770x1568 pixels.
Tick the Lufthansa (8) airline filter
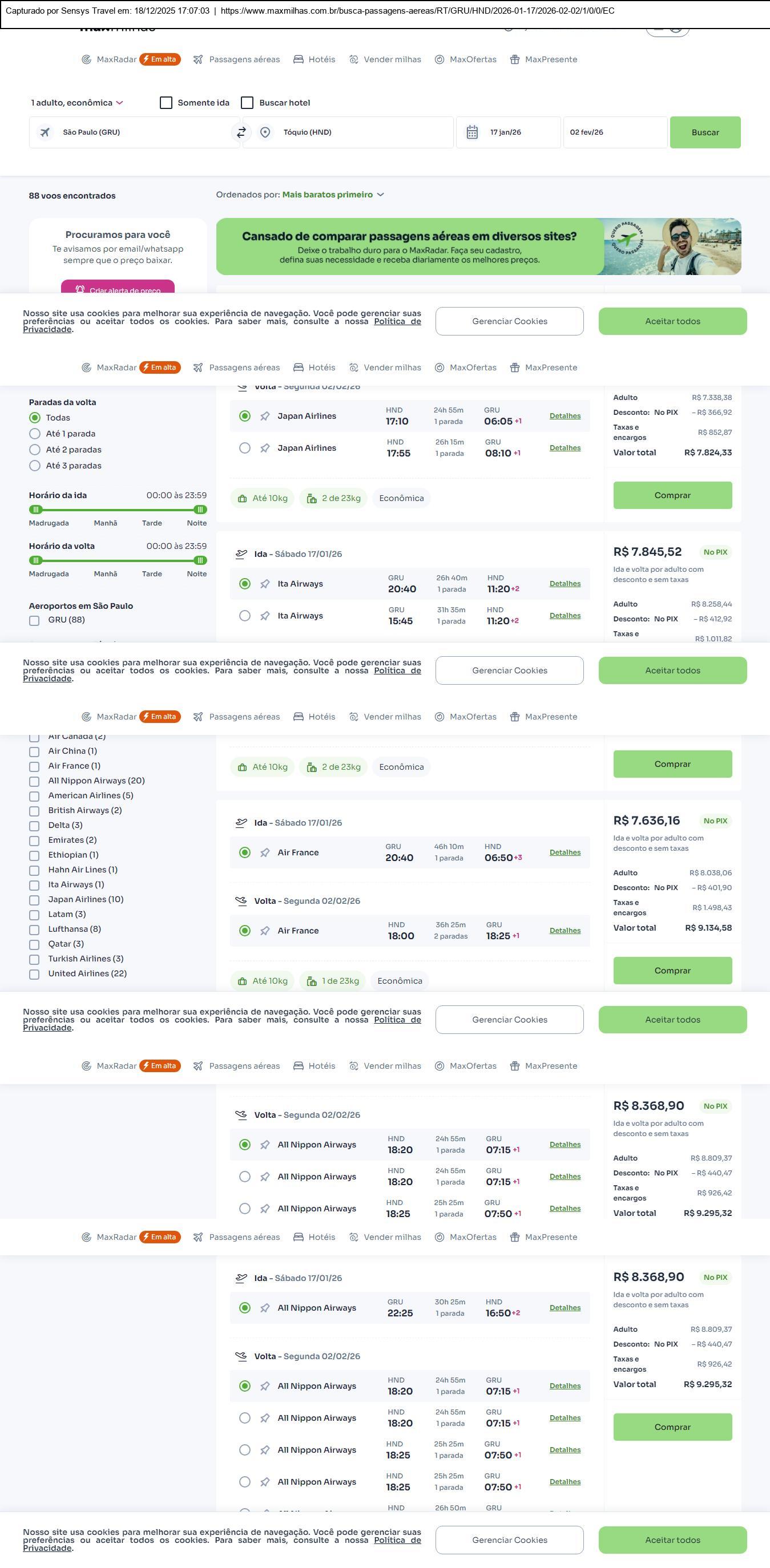tap(35, 930)
